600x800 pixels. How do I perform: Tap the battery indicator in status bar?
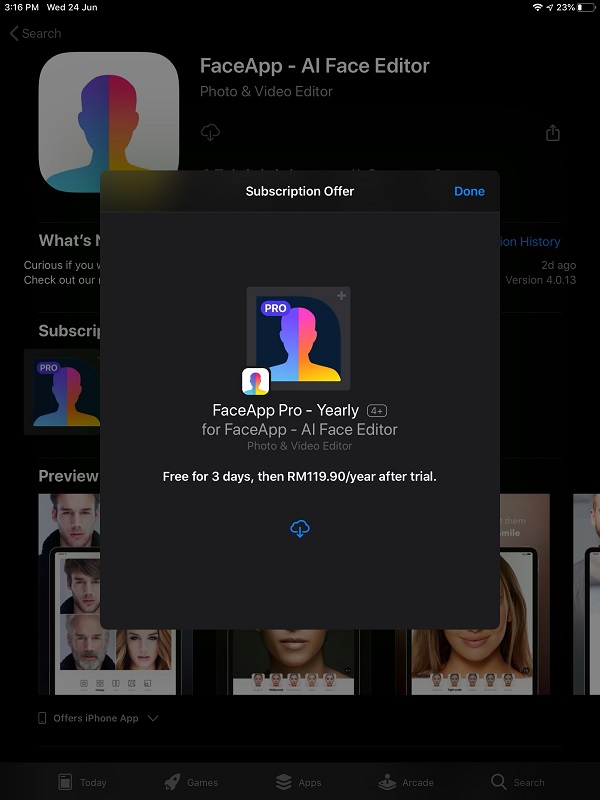pyautogui.click(x=586, y=7)
